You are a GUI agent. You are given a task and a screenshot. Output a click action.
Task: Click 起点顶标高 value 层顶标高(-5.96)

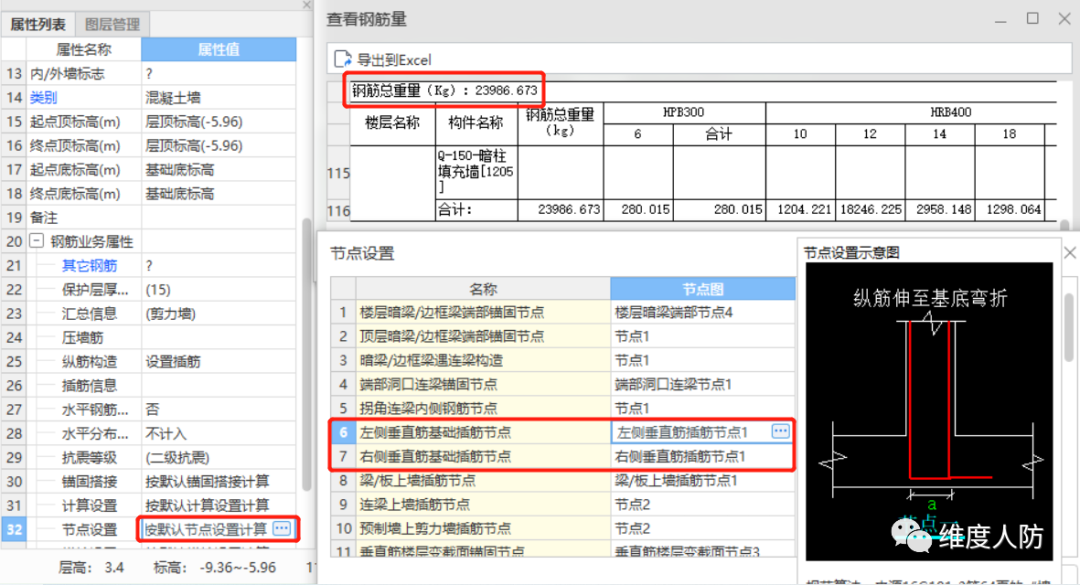pos(219,121)
